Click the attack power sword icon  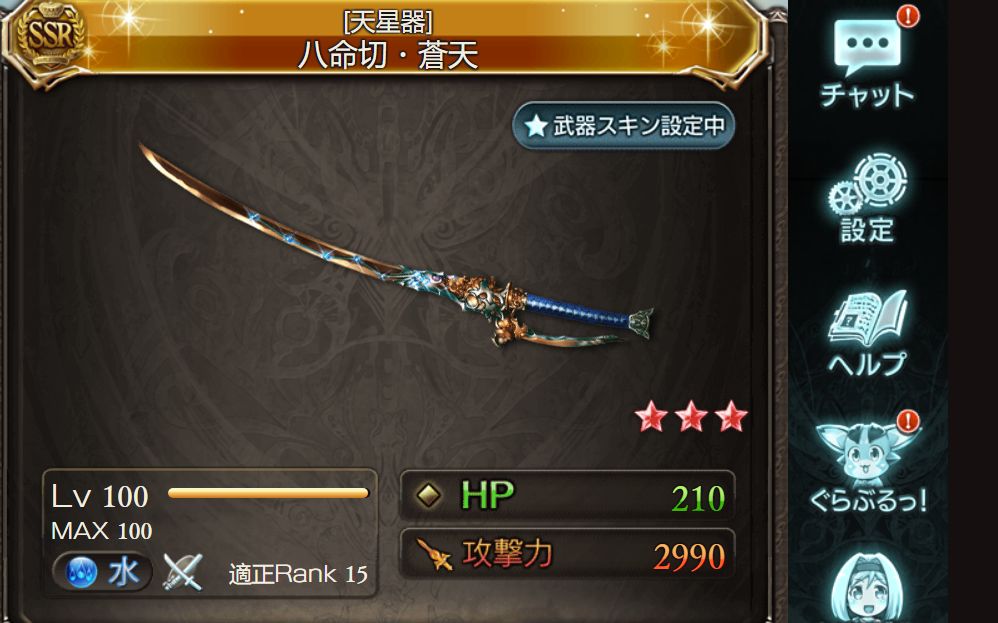[x=433, y=554]
